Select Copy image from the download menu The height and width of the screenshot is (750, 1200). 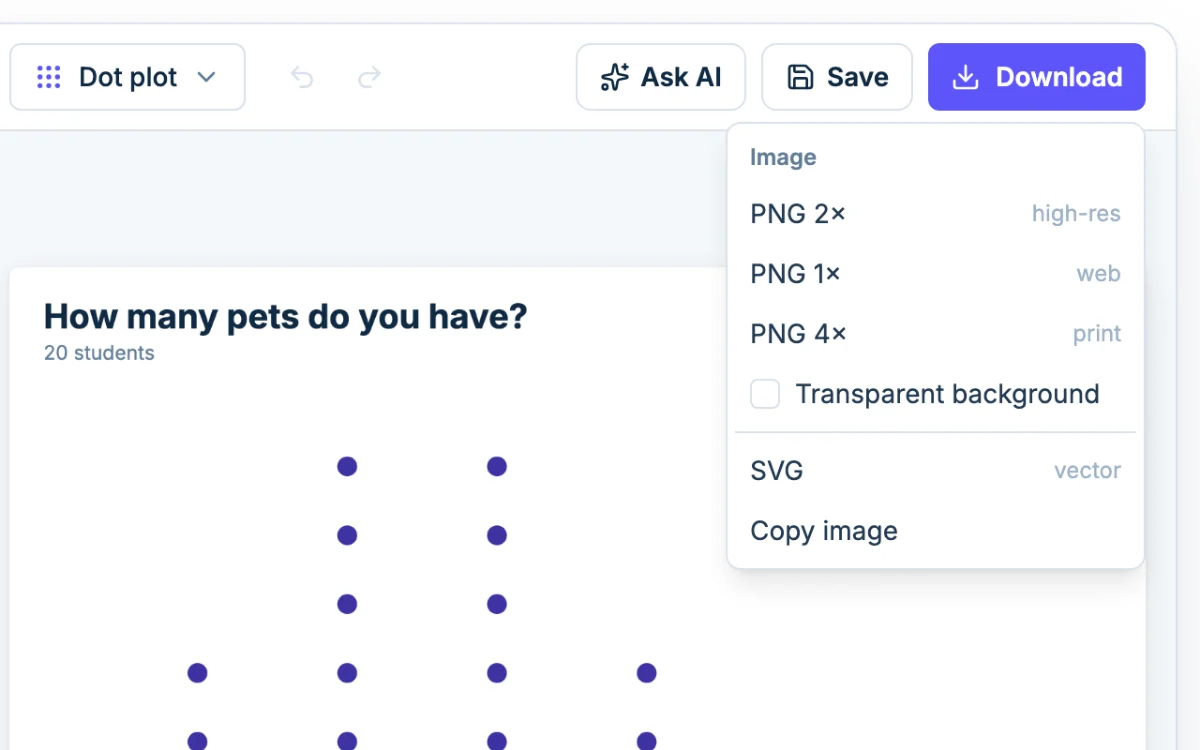tap(935, 531)
